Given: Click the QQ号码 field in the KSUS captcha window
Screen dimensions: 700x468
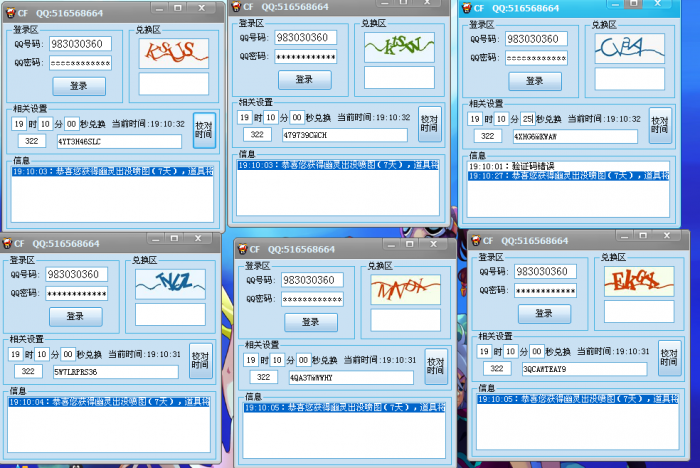Looking at the screenshot, I should pyautogui.click(x=80, y=44).
